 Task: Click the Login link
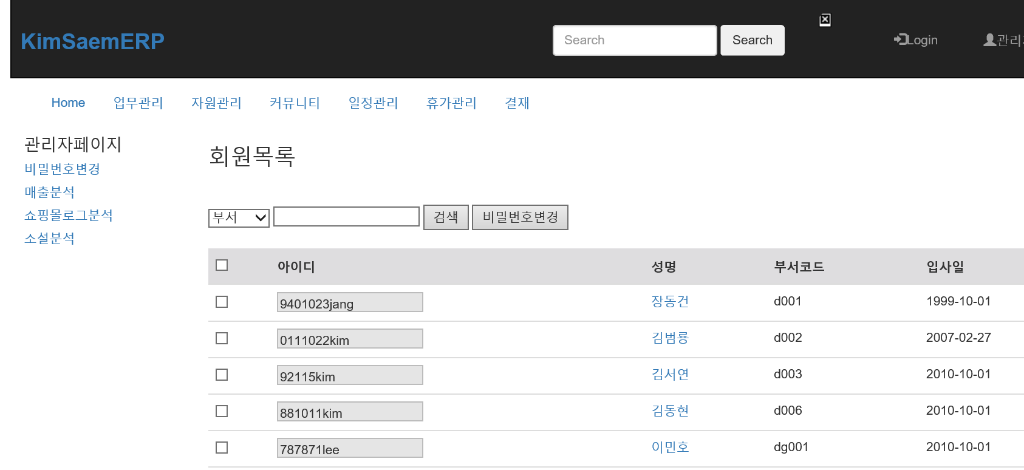pyautogui.click(x=916, y=40)
